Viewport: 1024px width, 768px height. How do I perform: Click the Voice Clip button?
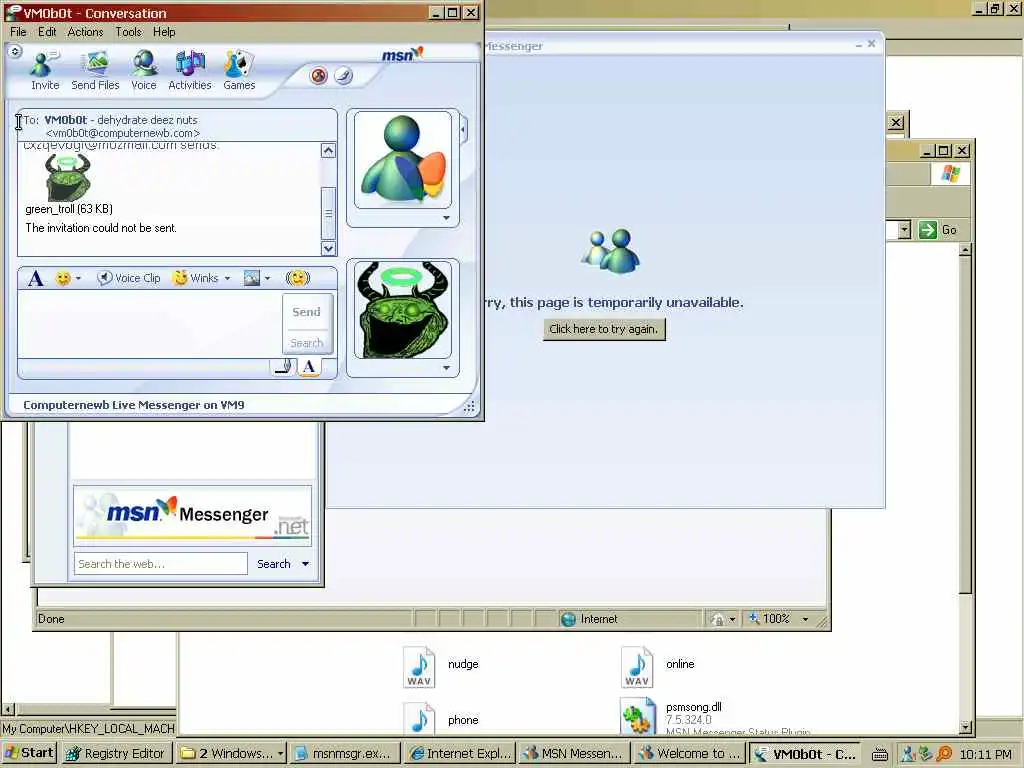(x=129, y=278)
